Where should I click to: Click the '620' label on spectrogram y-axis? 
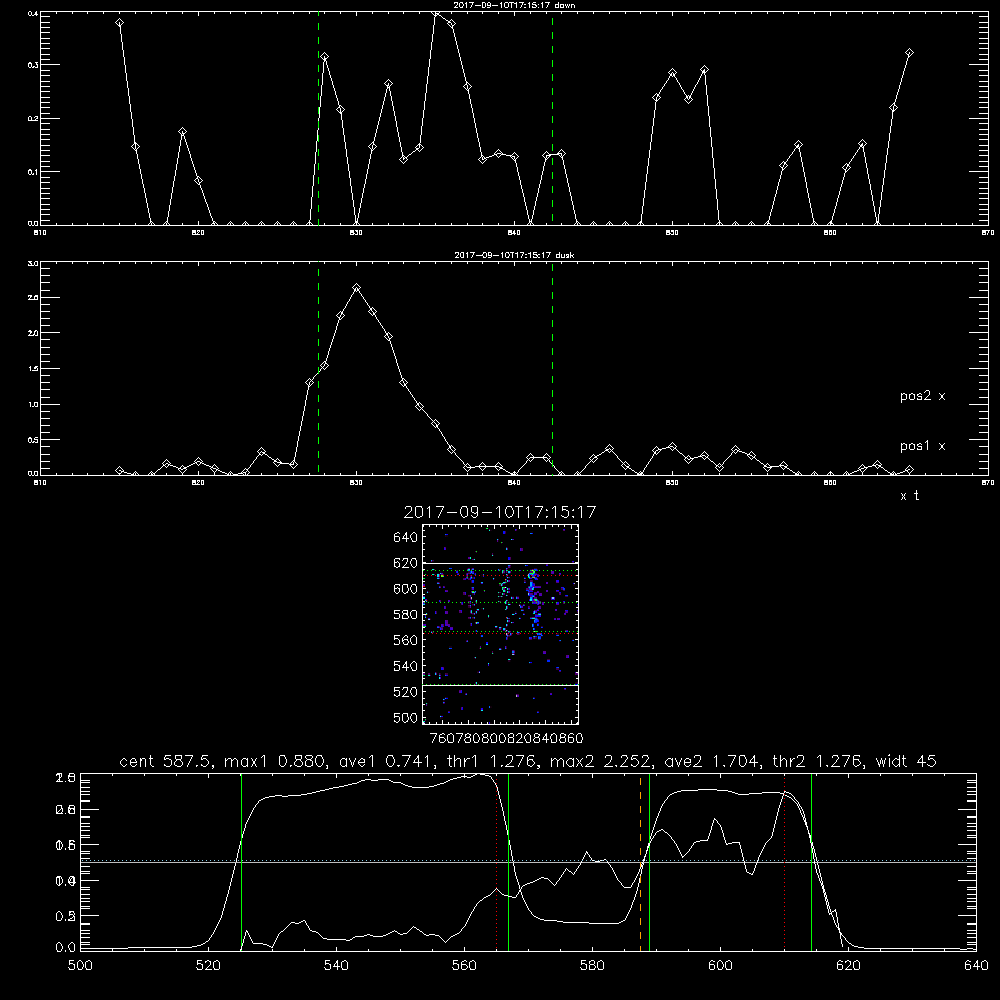point(406,563)
